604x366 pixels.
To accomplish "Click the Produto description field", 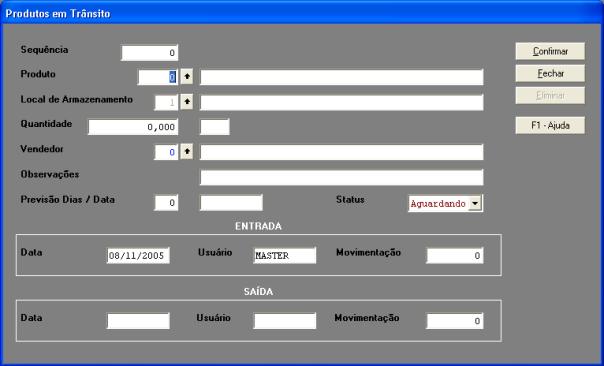I will (342, 77).
